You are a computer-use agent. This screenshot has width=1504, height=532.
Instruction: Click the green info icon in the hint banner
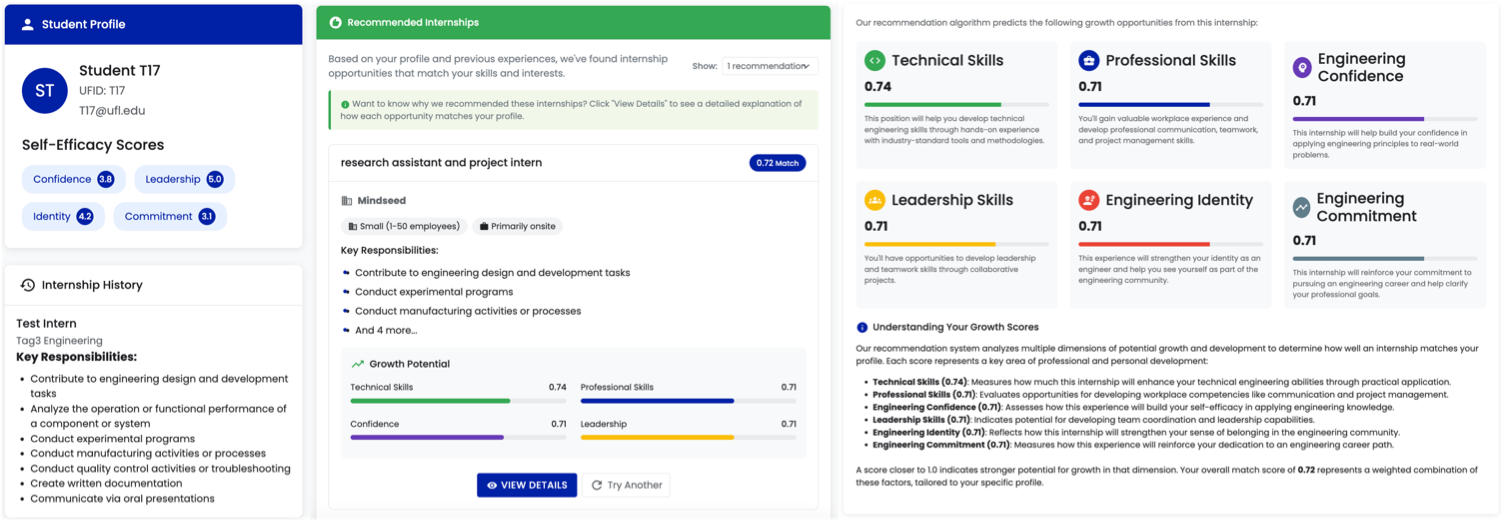(x=345, y=104)
